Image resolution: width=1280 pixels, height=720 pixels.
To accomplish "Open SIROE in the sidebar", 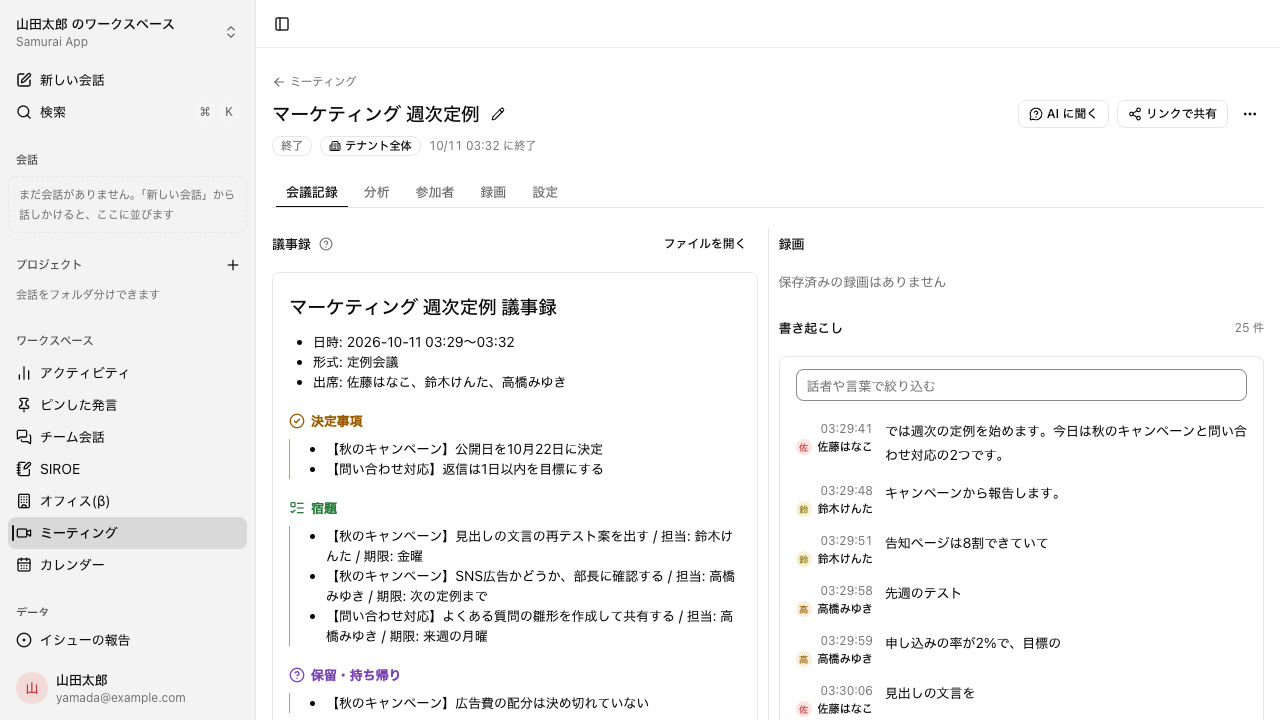I will tap(127, 469).
